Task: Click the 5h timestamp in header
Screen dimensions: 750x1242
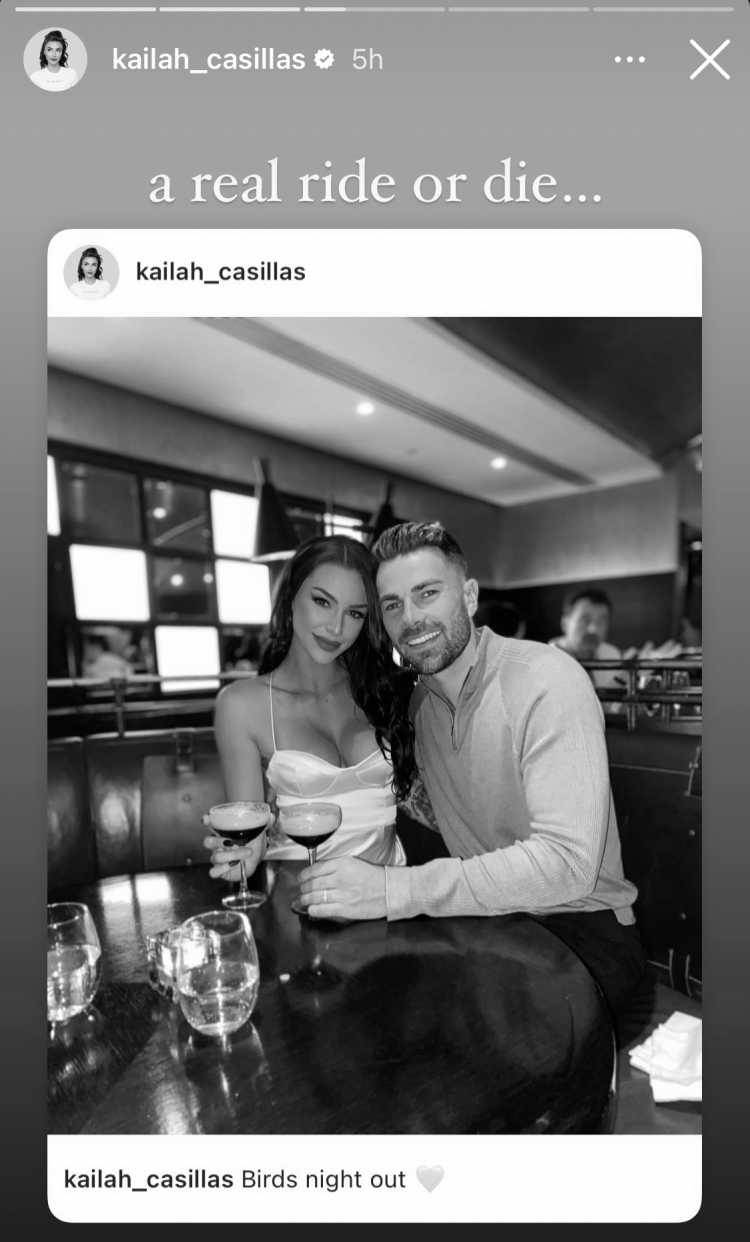Action: [367, 60]
